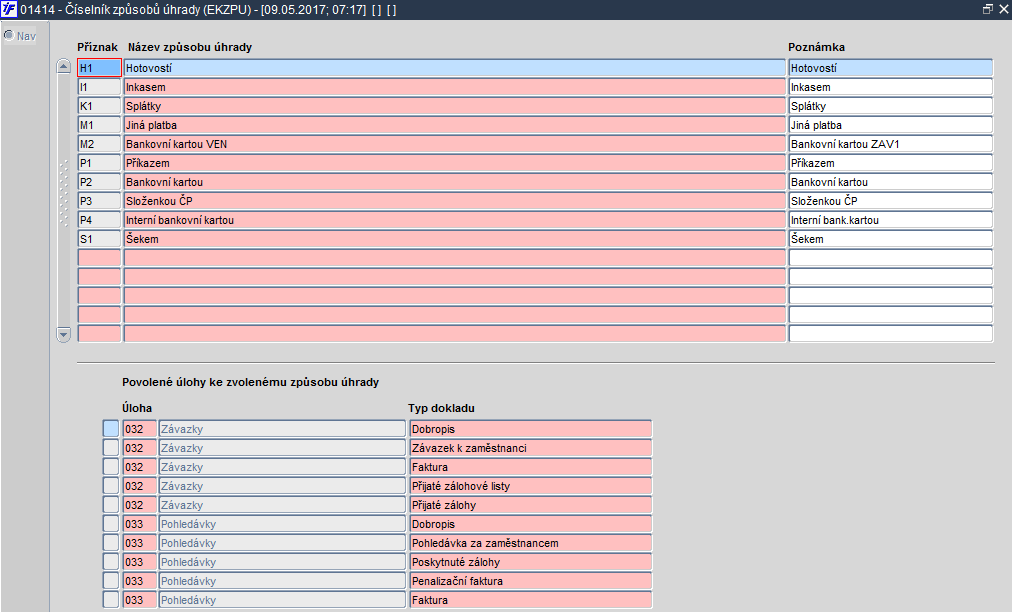Select Příznak field P4

(x=99, y=219)
